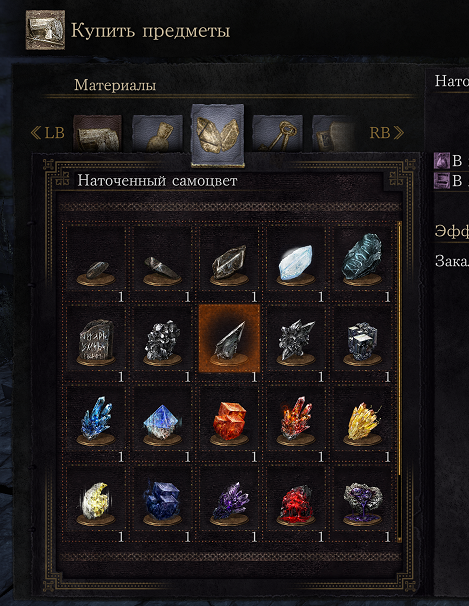This screenshot has width=469, height=606.
Task: Open the chest category tab
Action: [x=97, y=133]
